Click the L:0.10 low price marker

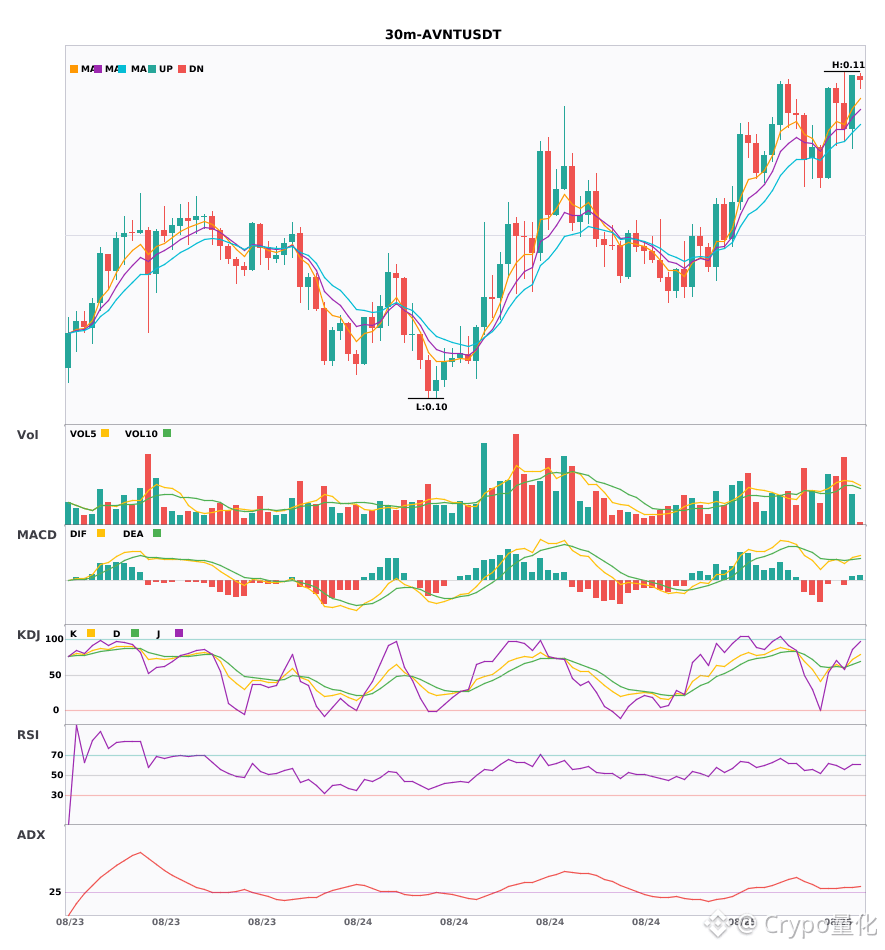point(431,407)
